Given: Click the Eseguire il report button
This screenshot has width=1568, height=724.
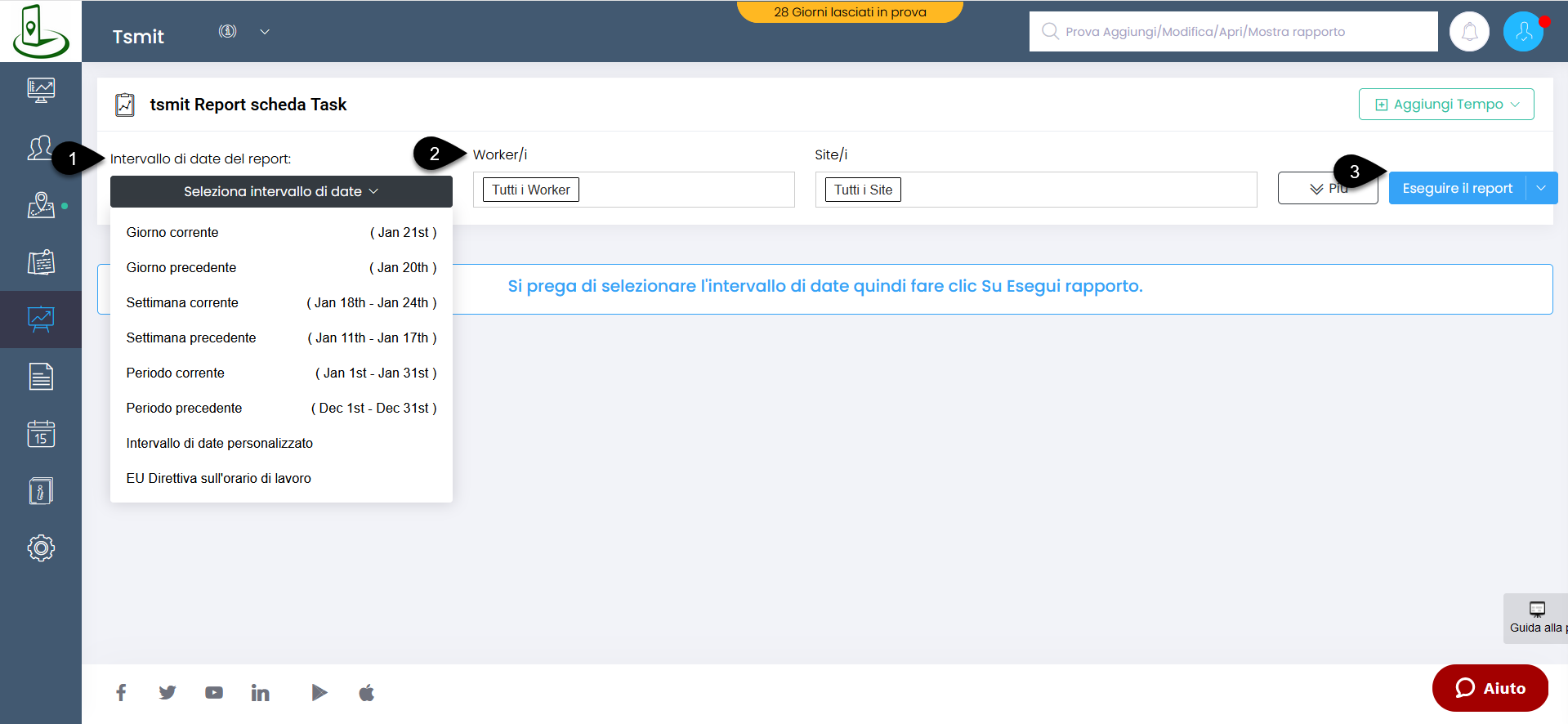Looking at the screenshot, I should click(x=1457, y=189).
